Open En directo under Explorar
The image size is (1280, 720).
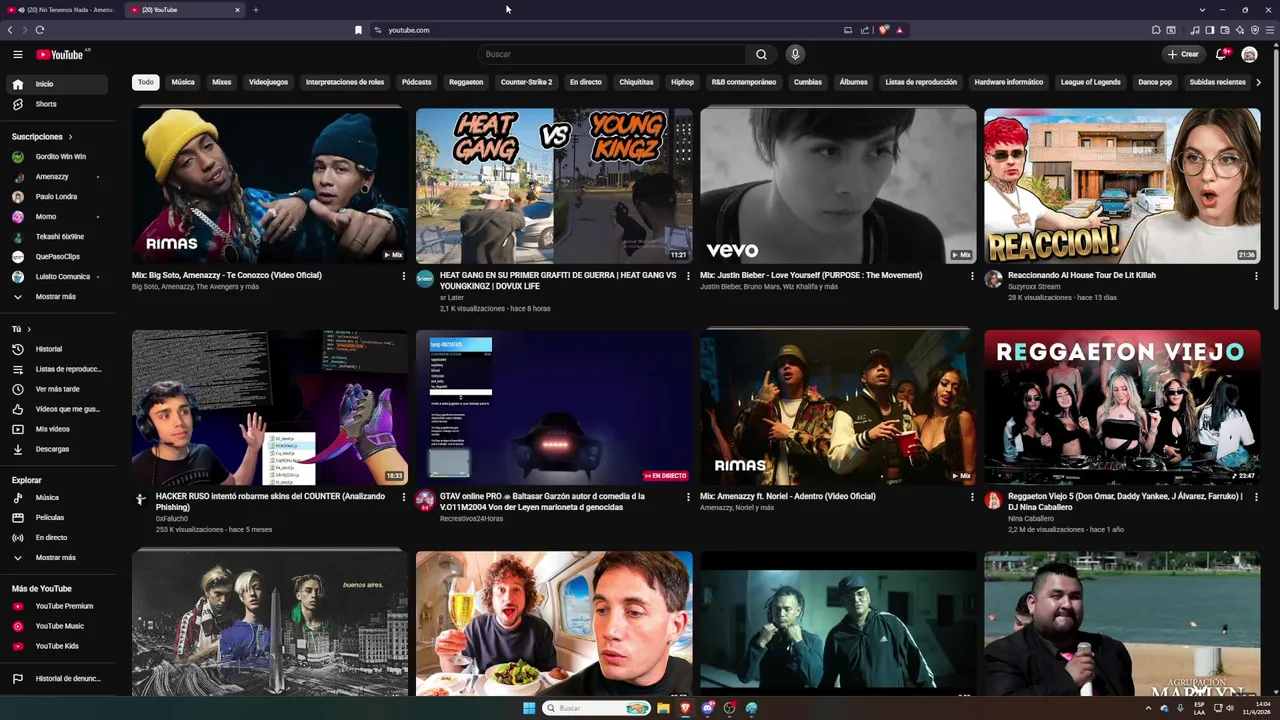pos(57,537)
